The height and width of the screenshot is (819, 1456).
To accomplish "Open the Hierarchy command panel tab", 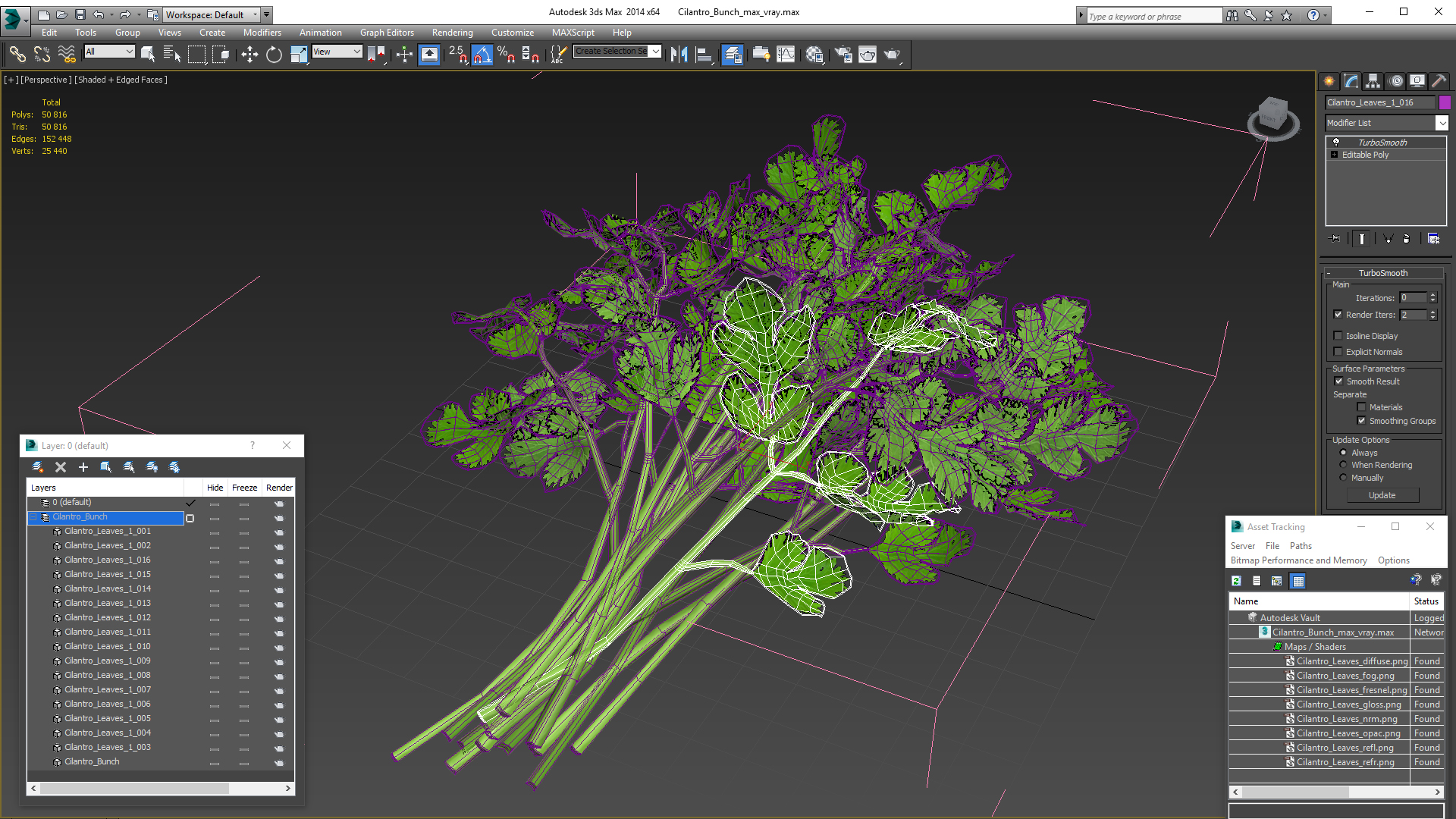I will point(1373,81).
